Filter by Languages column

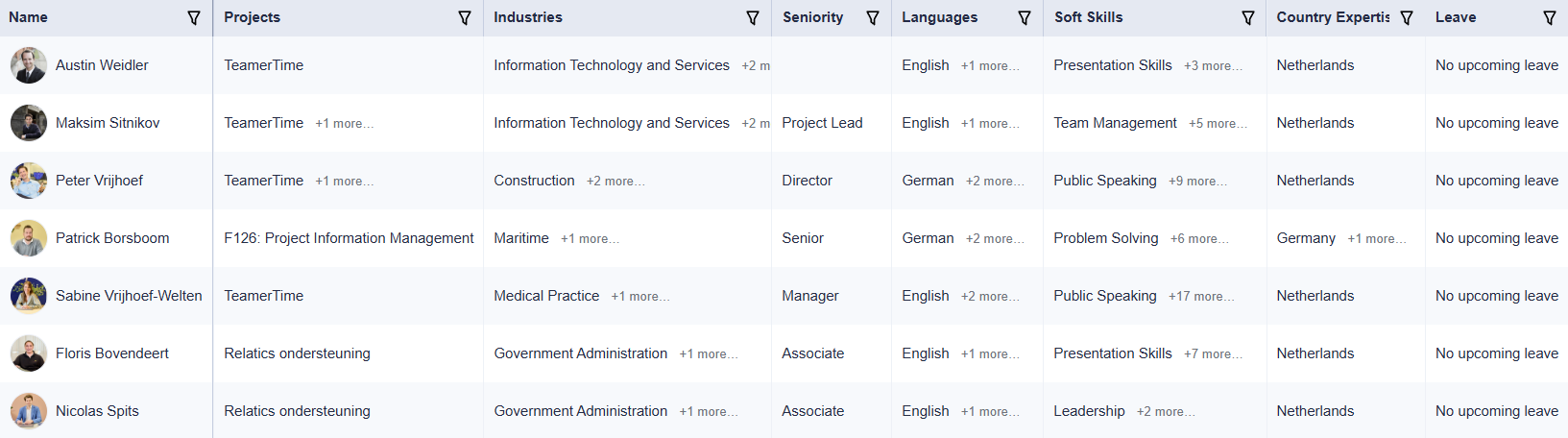1025,18
